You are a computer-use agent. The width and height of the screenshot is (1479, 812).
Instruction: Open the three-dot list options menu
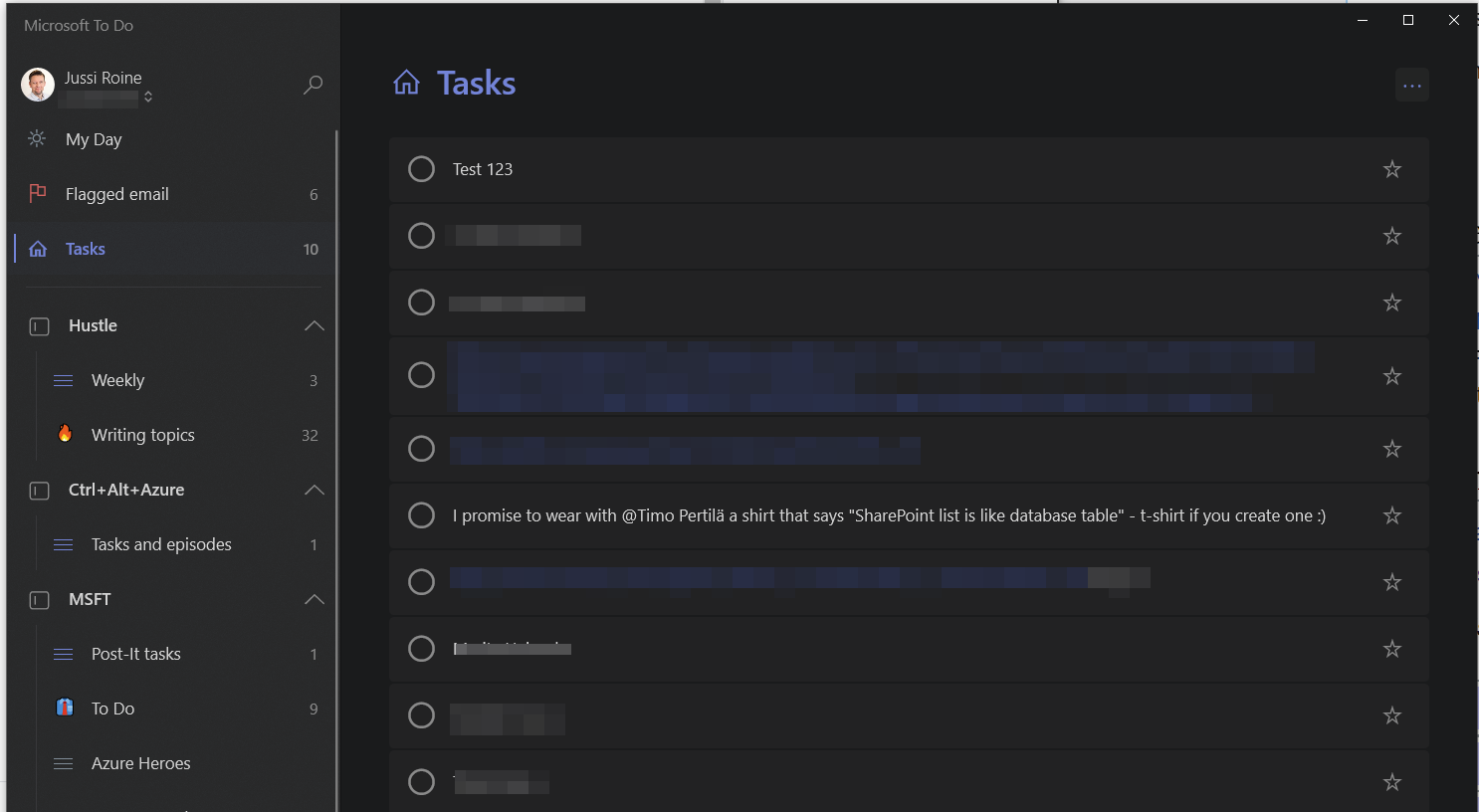[x=1412, y=86]
